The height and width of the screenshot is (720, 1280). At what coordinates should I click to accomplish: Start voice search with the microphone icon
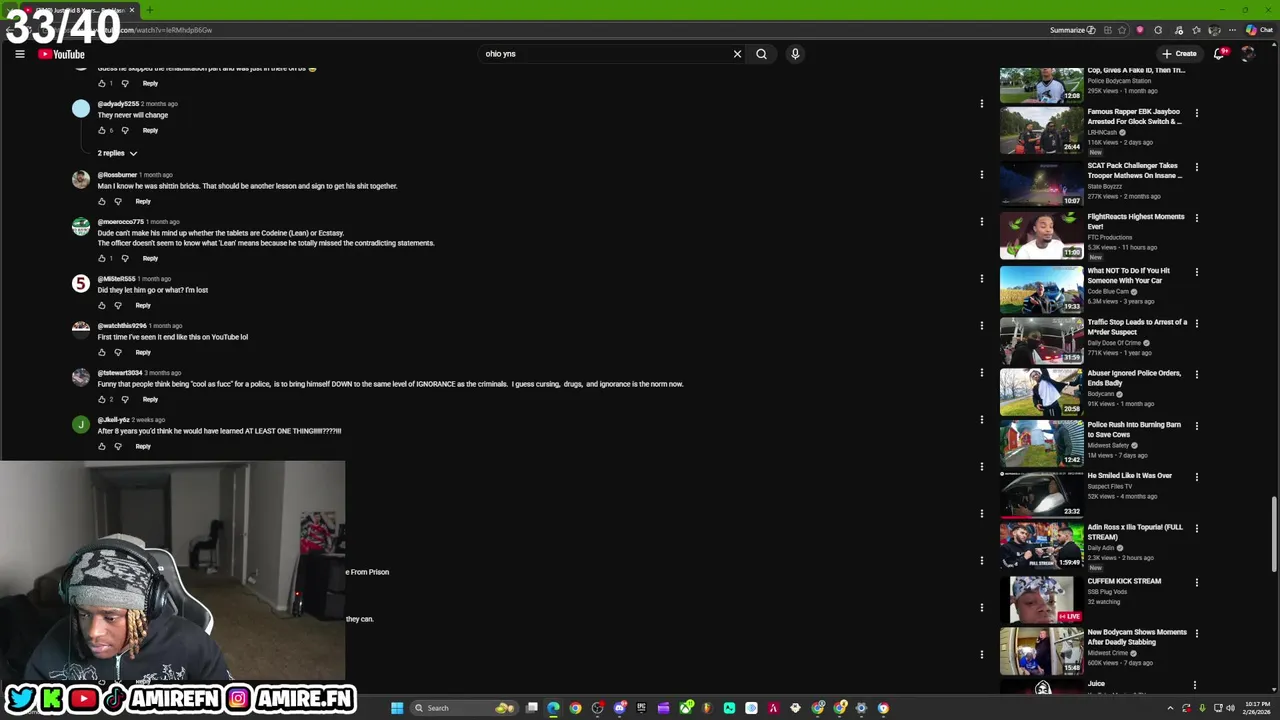pos(795,54)
